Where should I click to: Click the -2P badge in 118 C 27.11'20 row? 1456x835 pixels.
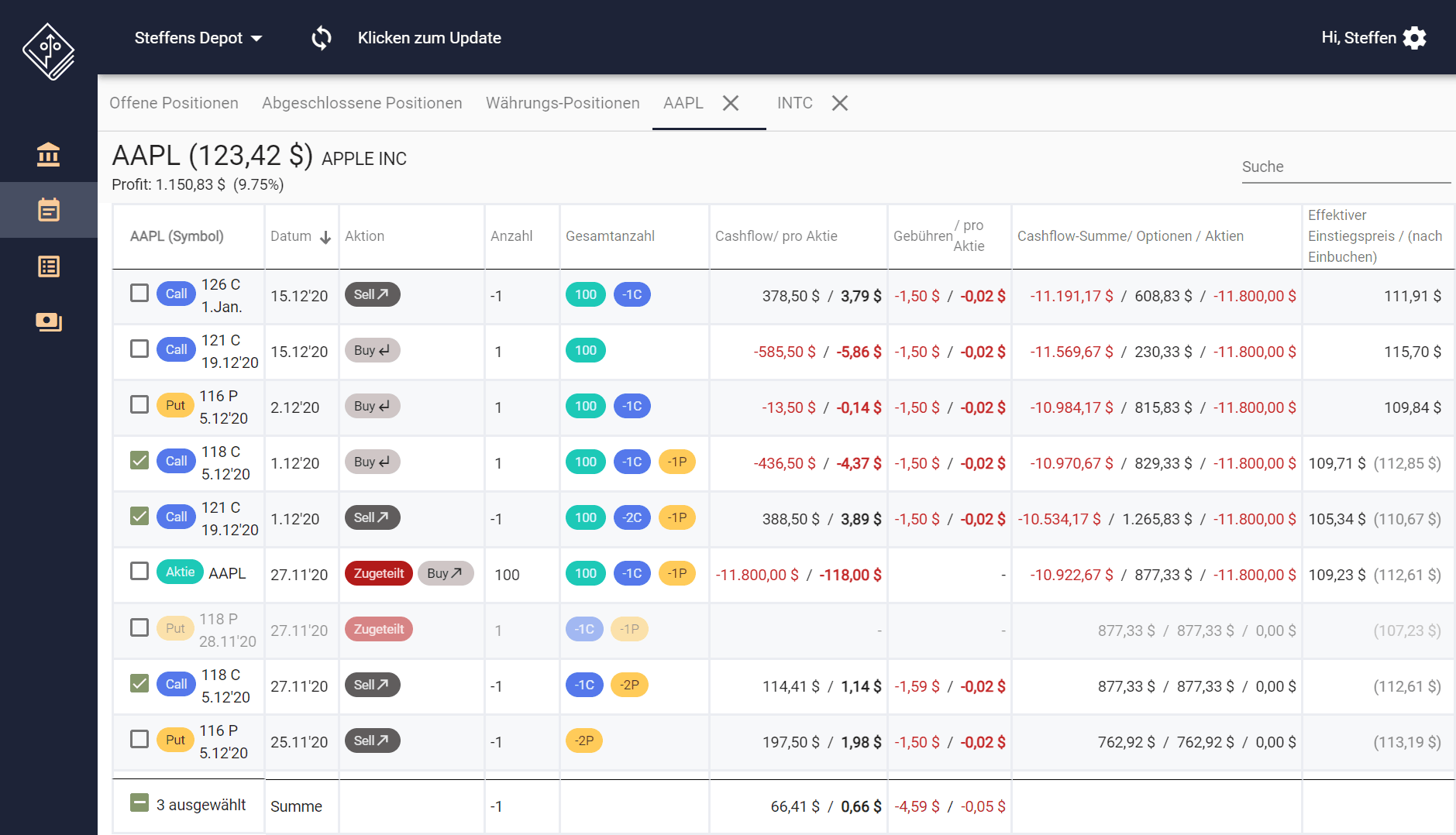click(x=630, y=685)
